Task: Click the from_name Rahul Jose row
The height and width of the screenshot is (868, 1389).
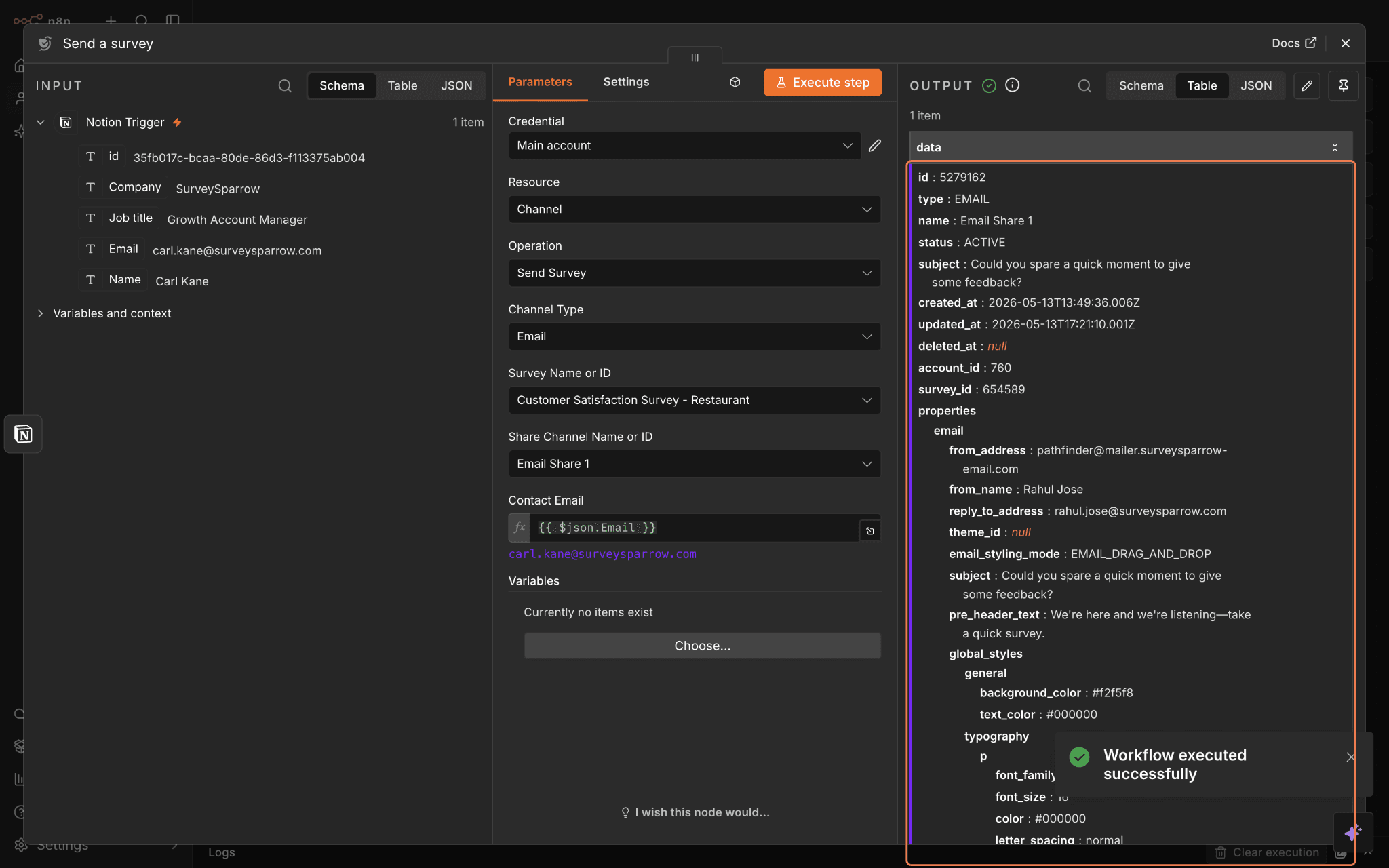Action: tap(1015, 489)
